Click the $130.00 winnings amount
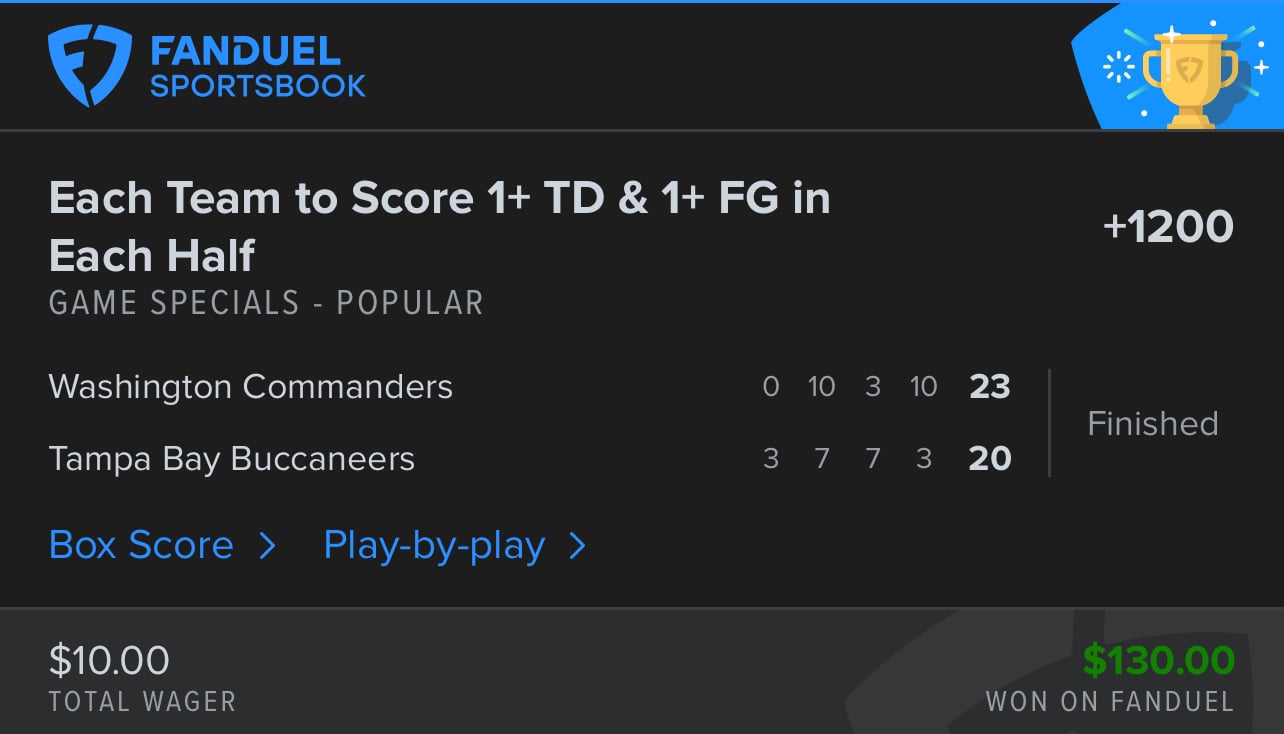The height and width of the screenshot is (734, 1284). 1159,660
